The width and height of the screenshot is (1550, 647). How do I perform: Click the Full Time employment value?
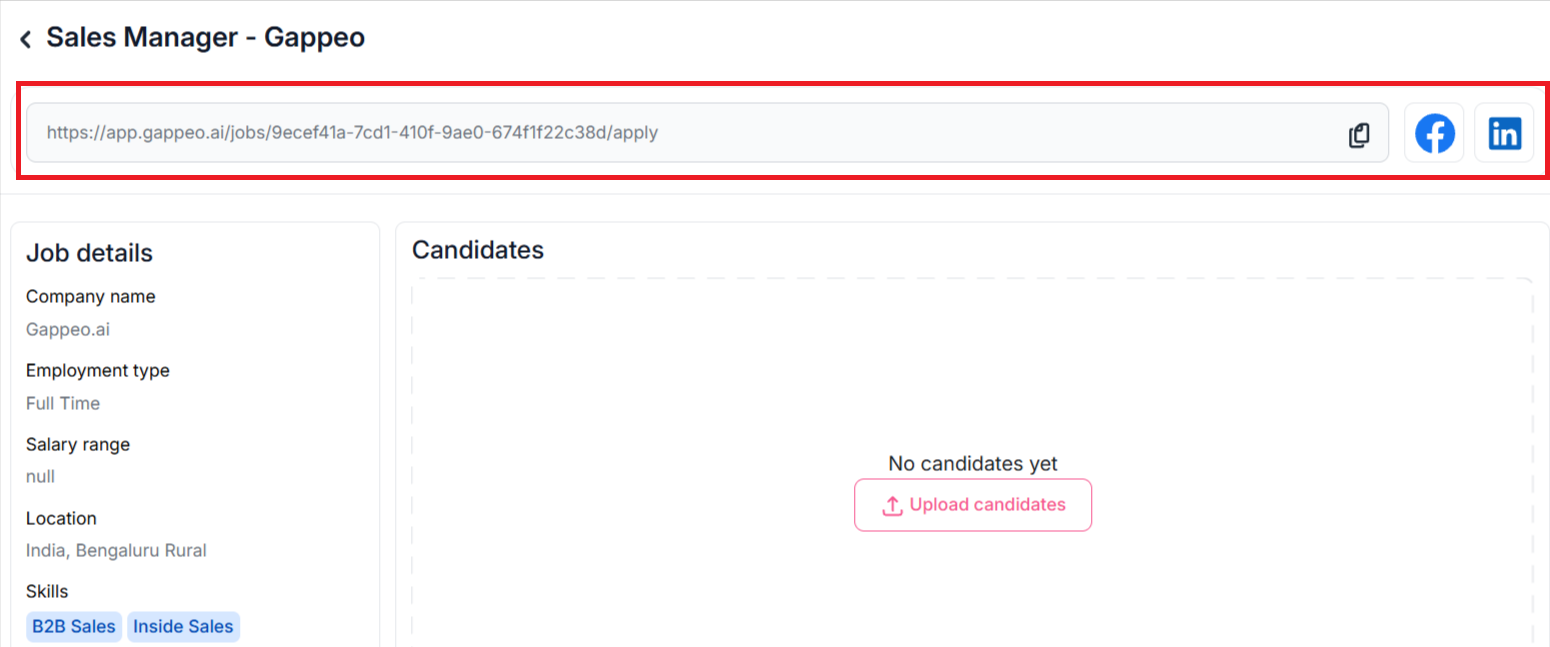[63, 403]
